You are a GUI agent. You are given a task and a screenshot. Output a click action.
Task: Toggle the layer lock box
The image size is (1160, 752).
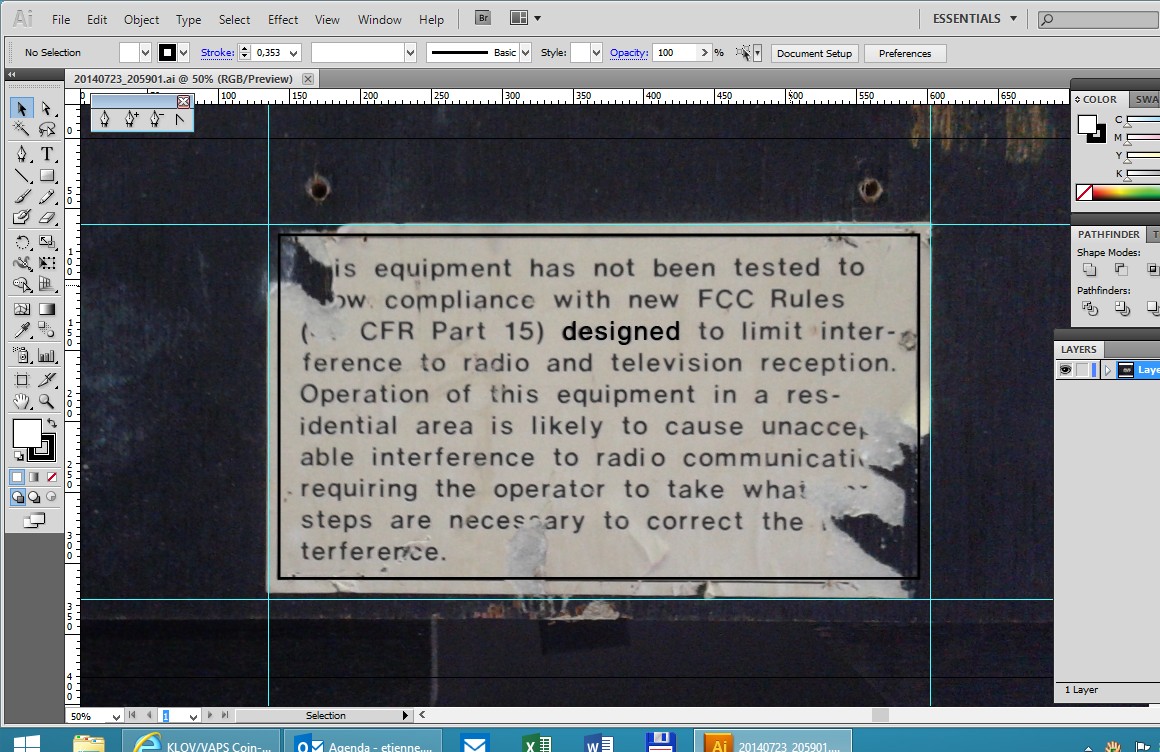pos(1082,370)
